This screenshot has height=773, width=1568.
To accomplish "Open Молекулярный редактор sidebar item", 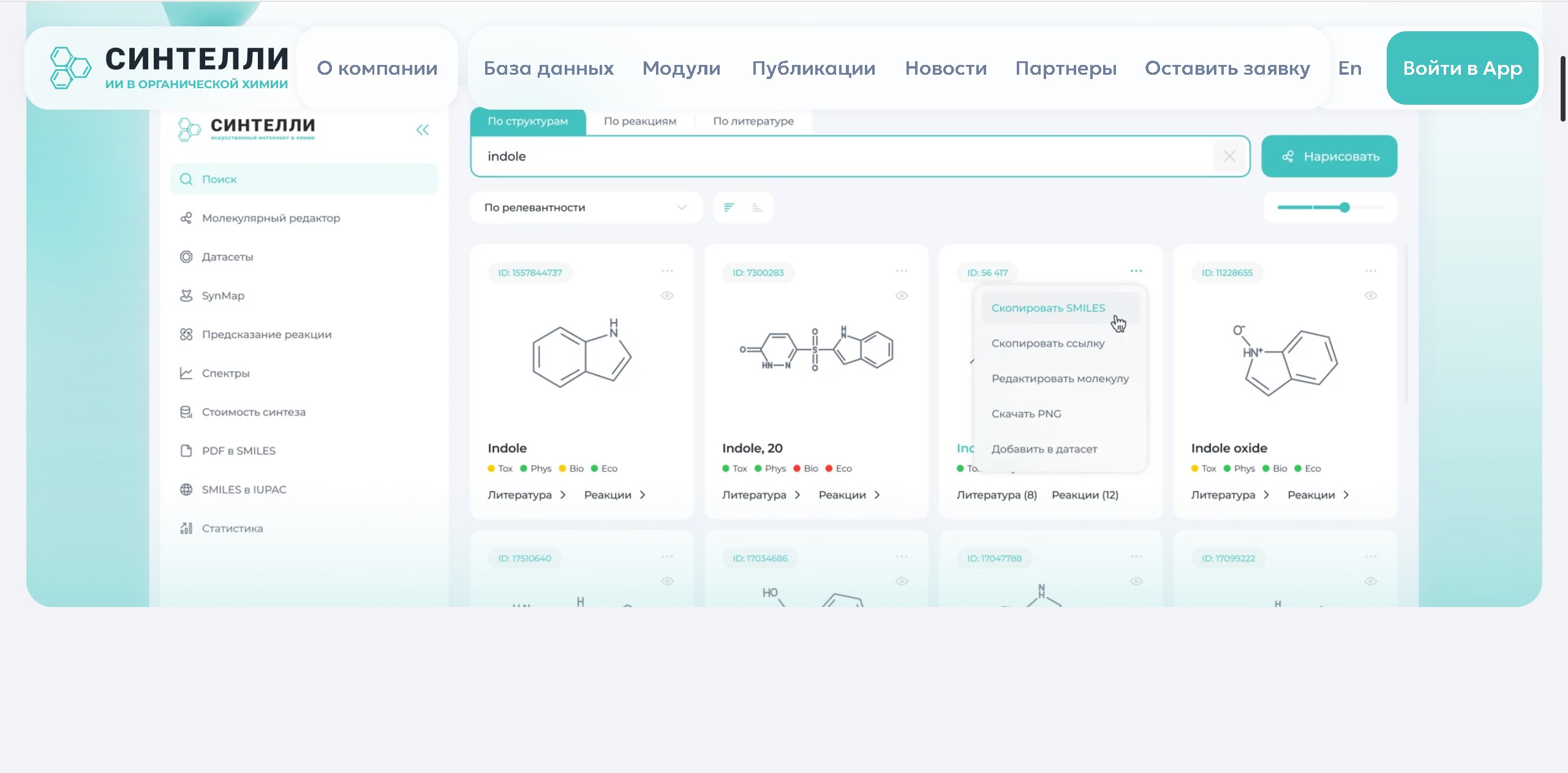I will tap(260, 218).
